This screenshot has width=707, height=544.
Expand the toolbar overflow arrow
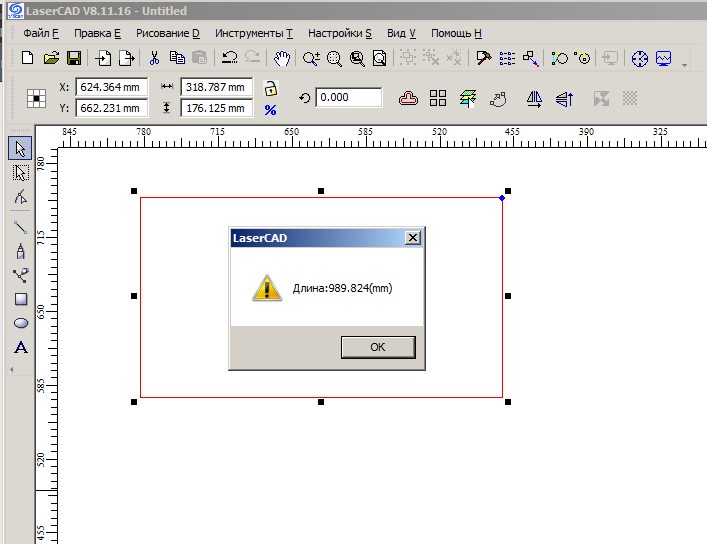click(x=684, y=65)
